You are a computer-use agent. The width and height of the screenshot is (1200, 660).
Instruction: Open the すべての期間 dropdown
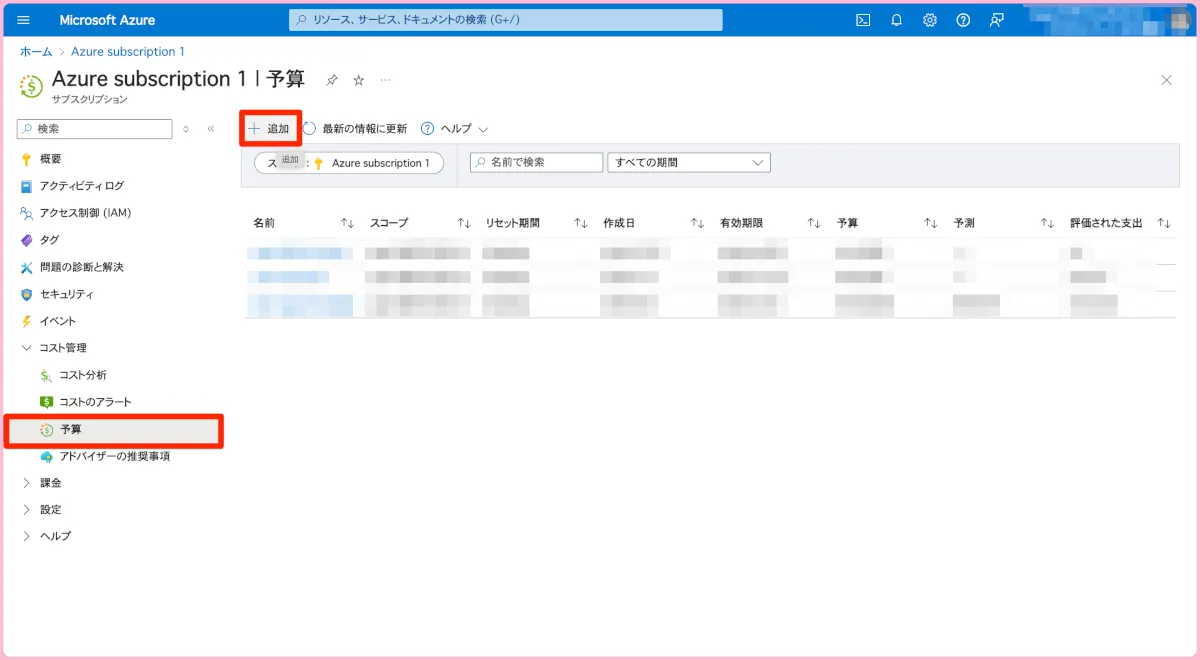click(688, 163)
